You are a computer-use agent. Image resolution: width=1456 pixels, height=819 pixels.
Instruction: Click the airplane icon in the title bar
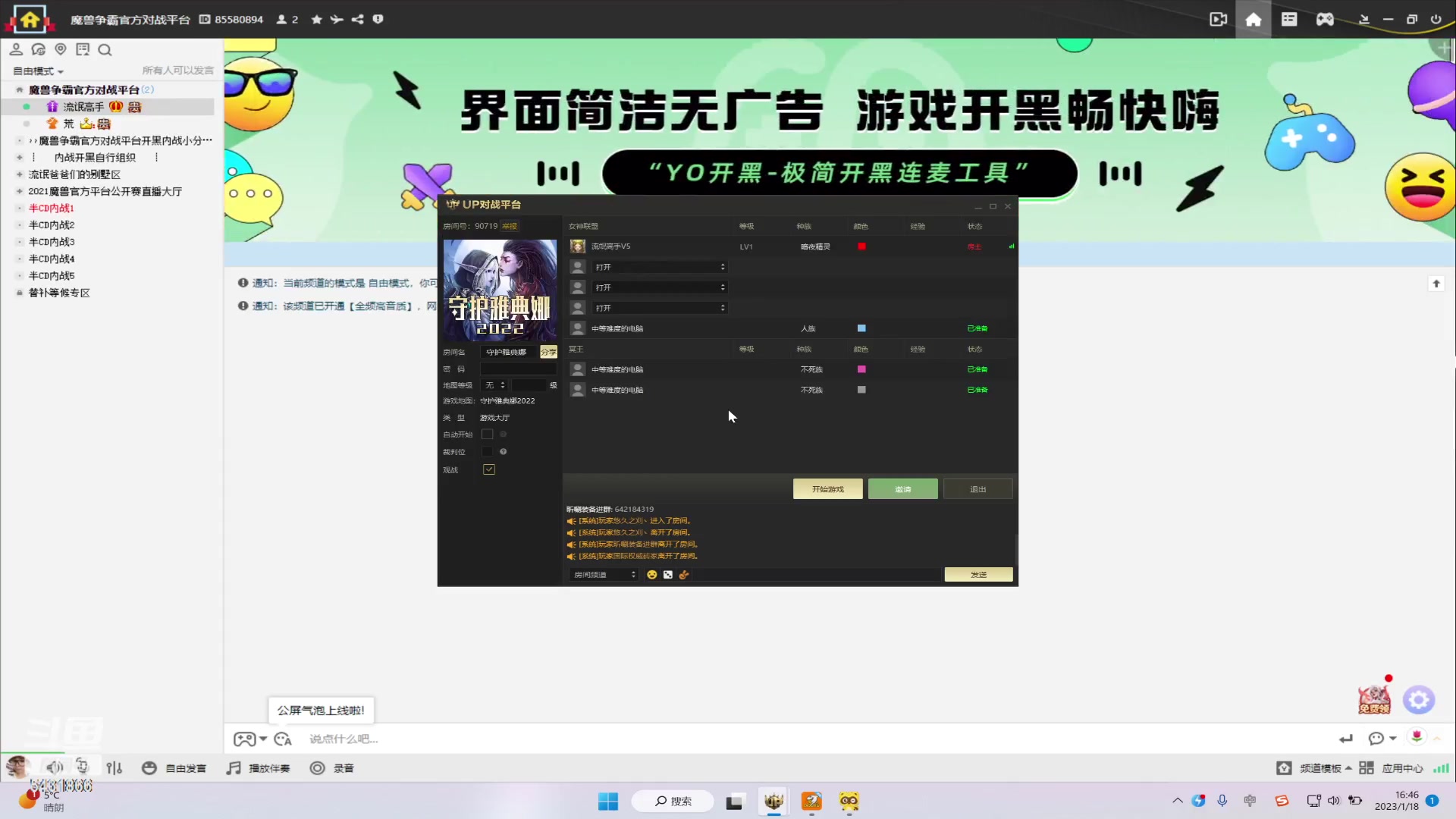tap(337, 20)
